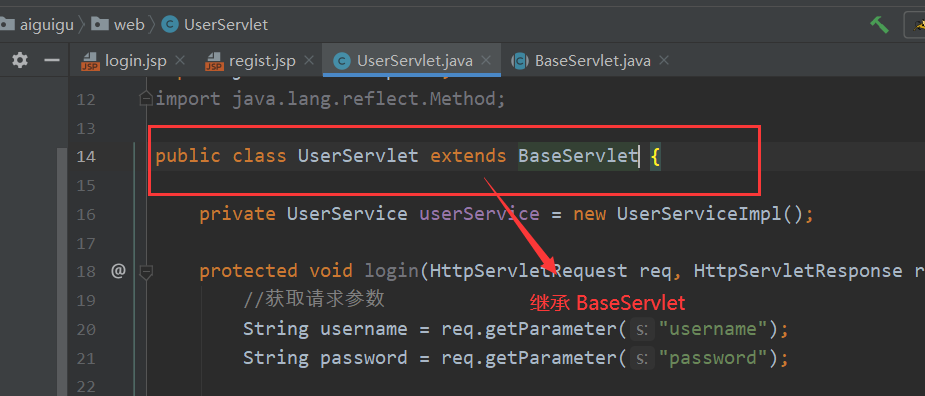925x396 pixels.
Task: Click the s: parameter hint on line 21
Action: pyautogui.click(x=642, y=358)
